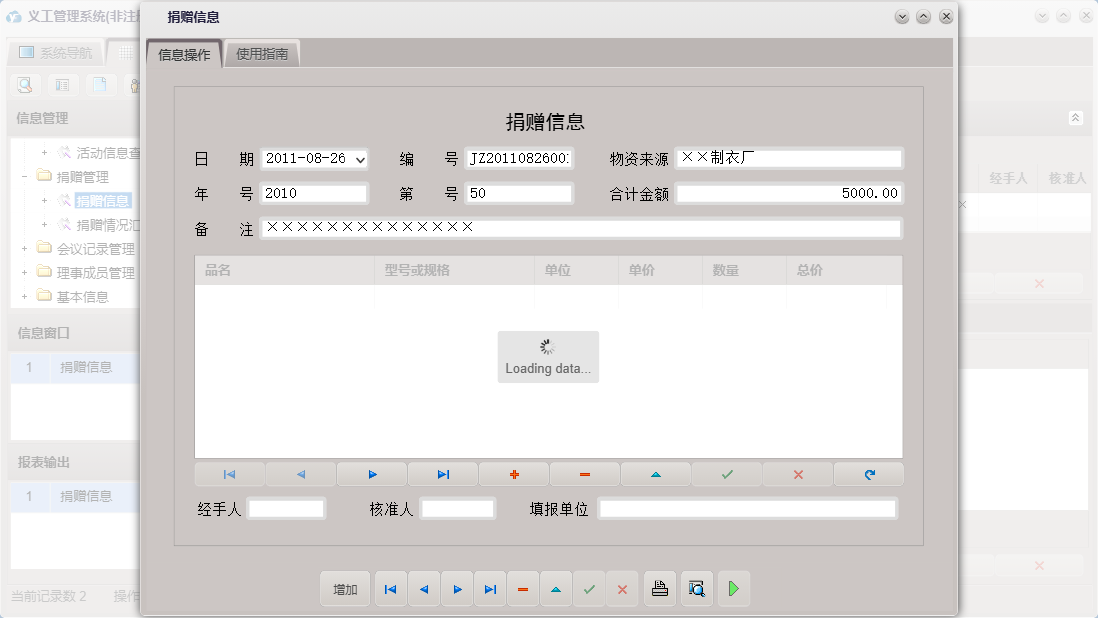Click the next-record arrow in the bottom toolbar
Screen dimensions: 1098x618
pos(457,589)
